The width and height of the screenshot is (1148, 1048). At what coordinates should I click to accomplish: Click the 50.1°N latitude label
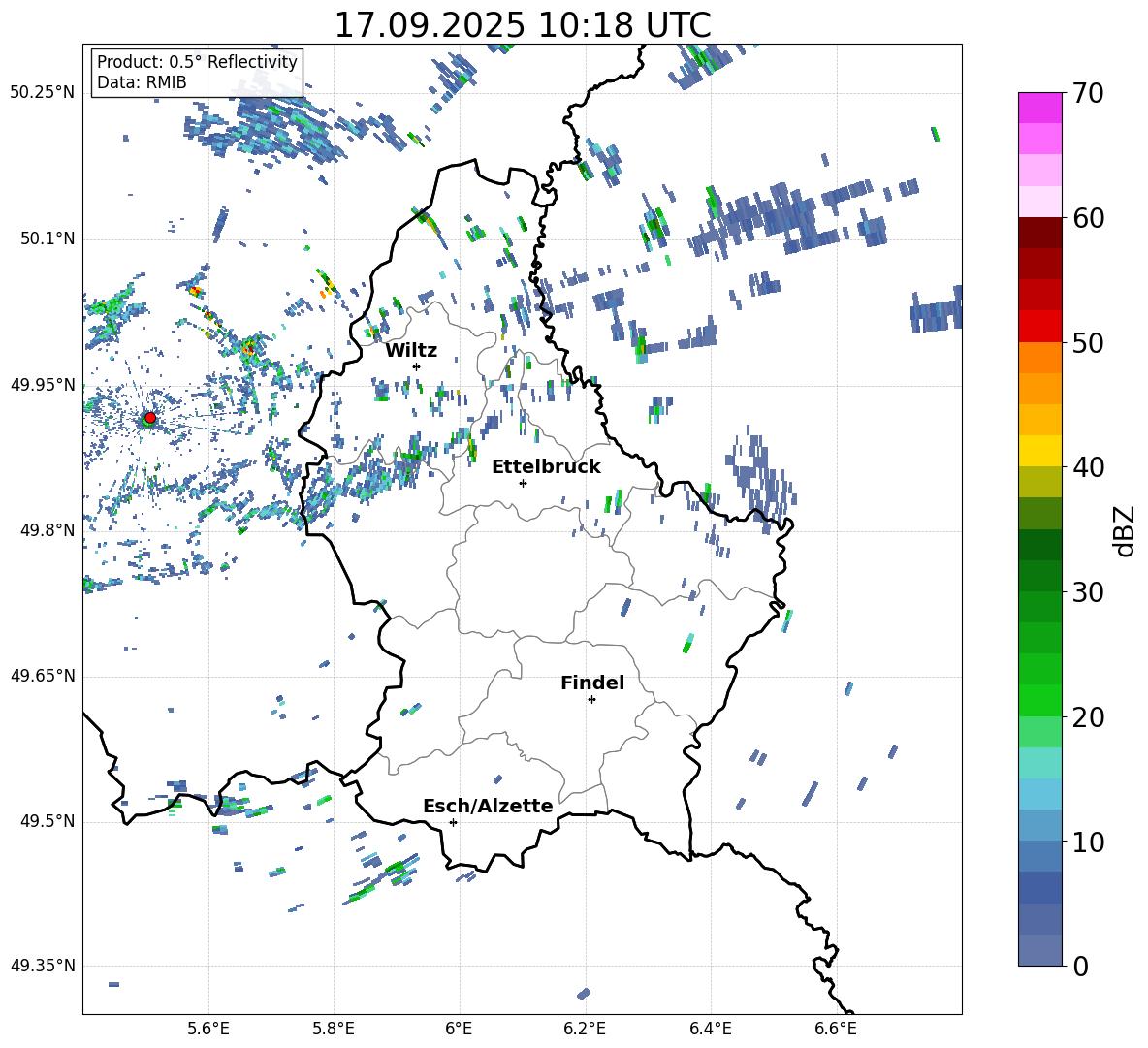[x=47, y=239]
